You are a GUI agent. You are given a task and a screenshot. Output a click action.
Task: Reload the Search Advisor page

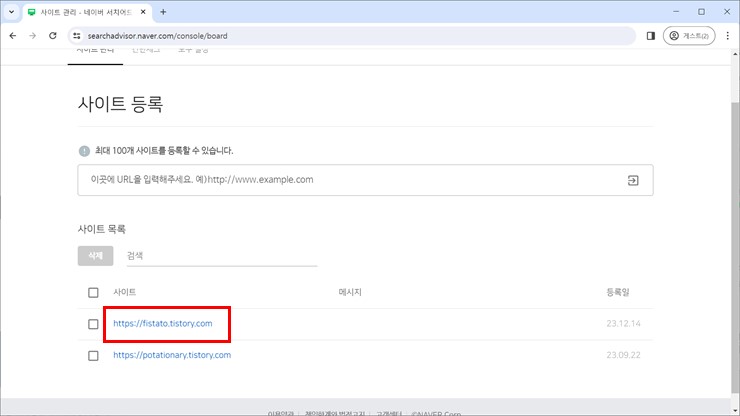(x=53, y=36)
